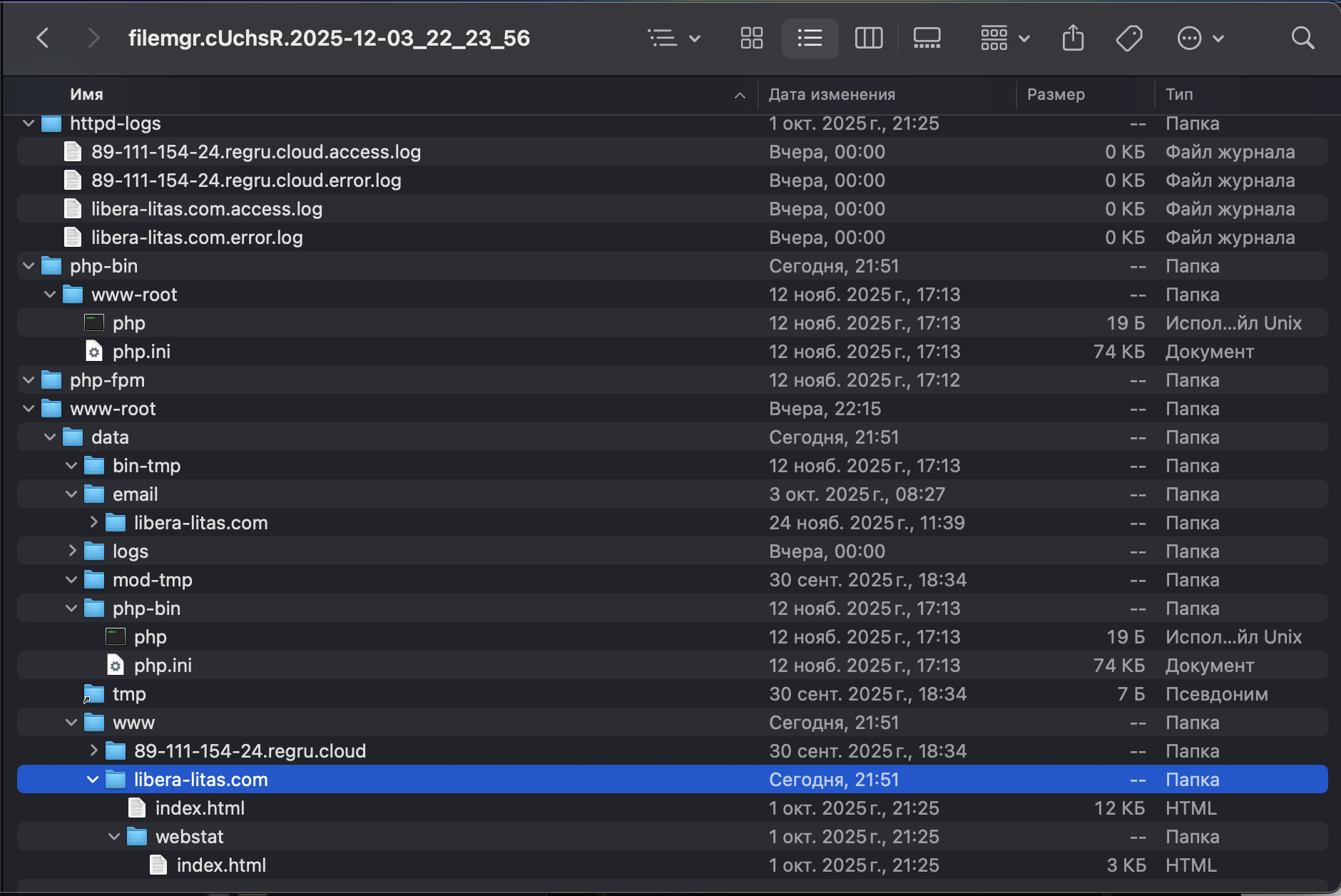Sort by the Имя column header
Viewport: 1341px width, 896px height.
(86, 94)
